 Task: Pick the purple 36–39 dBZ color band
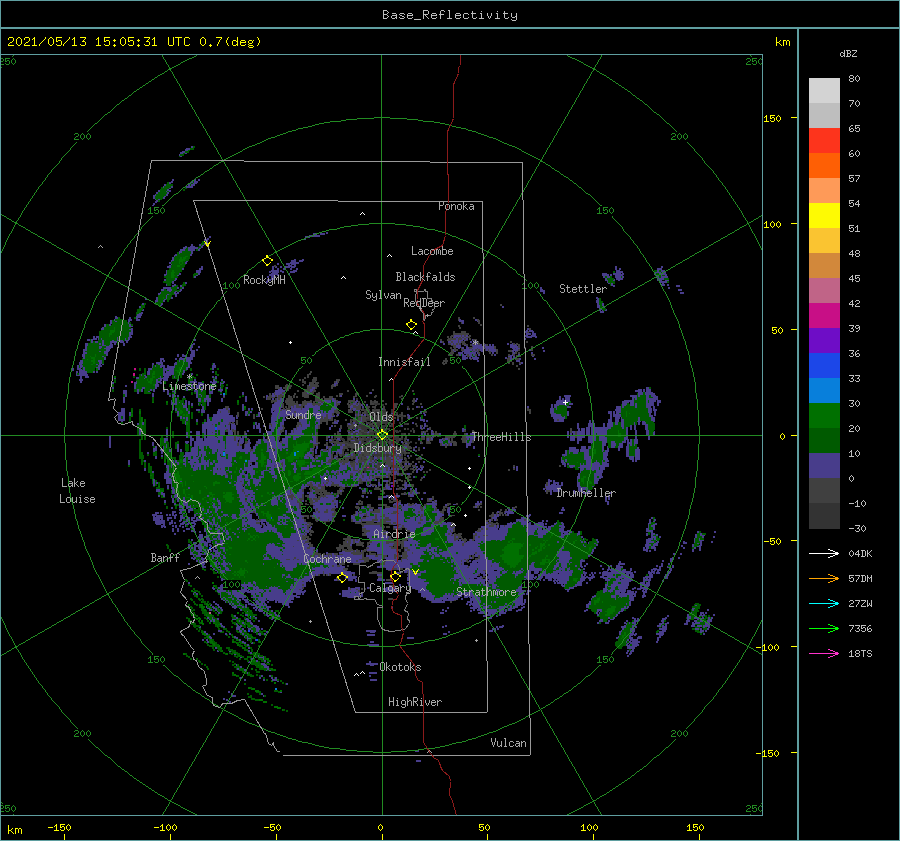pos(824,341)
